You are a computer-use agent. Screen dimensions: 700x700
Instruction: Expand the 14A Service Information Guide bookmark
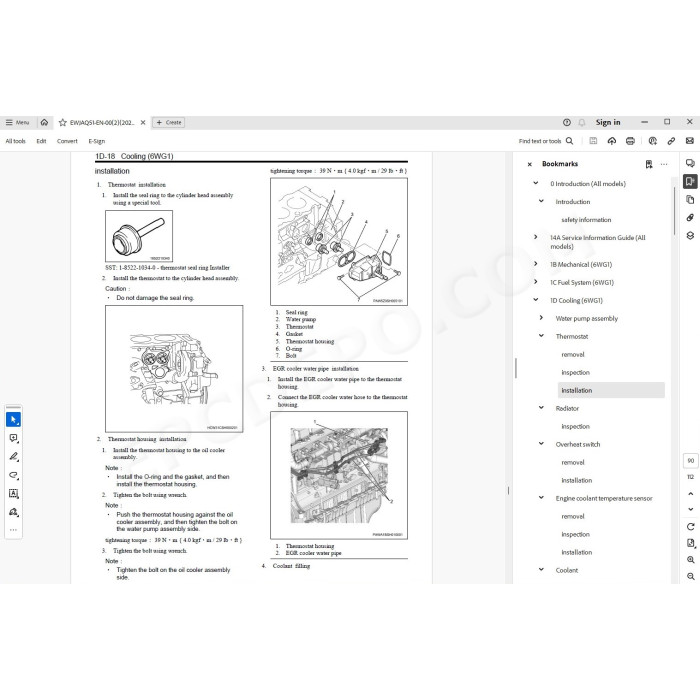(x=536, y=237)
